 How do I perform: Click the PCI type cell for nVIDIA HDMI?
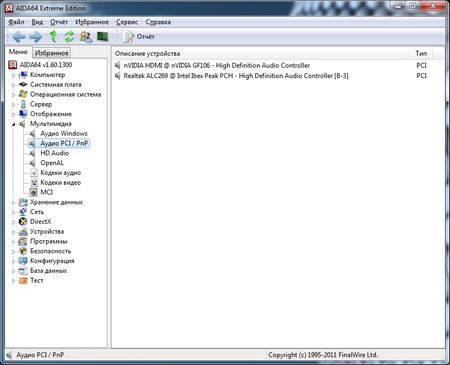point(421,65)
